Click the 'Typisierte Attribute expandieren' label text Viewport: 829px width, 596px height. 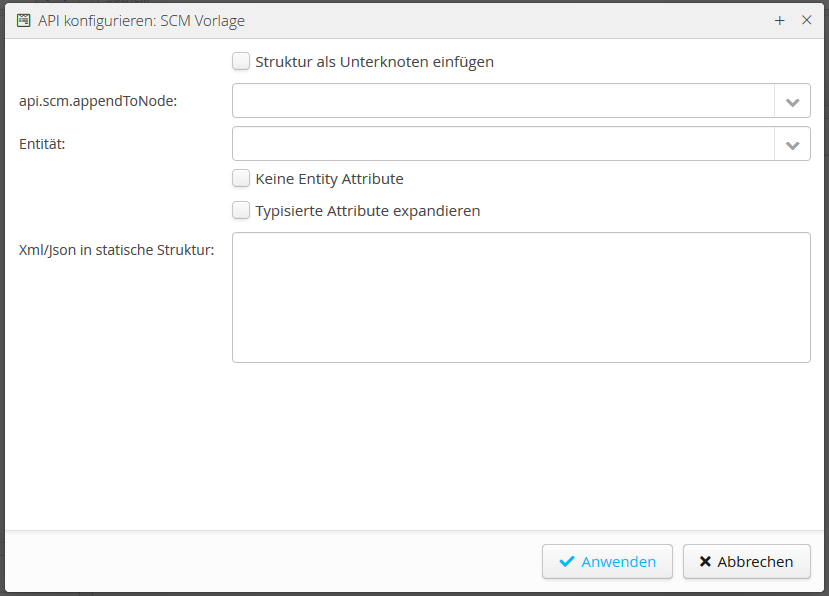[x=367, y=211]
